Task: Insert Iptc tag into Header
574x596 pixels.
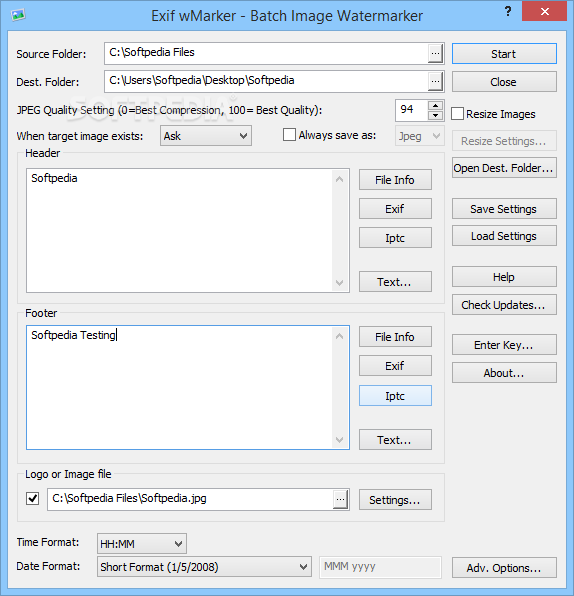Action: (395, 238)
